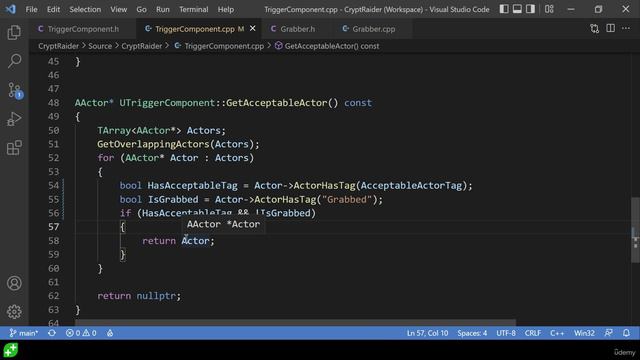The height and width of the screenshot is (360, 640).
Task: Toggle the secondary side bar layout icon
Action: tap(530, 9)
